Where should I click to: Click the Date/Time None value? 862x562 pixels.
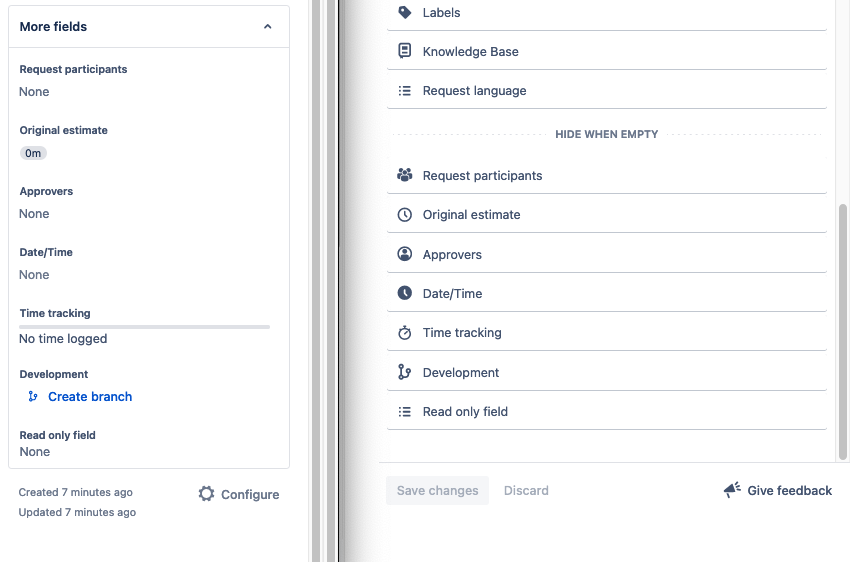click(x=34, y=274)
